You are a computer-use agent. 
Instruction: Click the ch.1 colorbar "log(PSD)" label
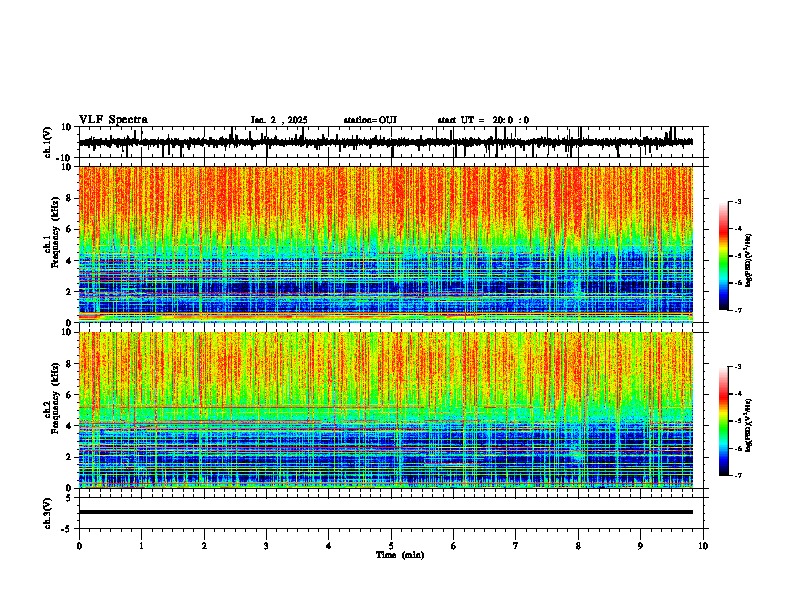point(748,260)
